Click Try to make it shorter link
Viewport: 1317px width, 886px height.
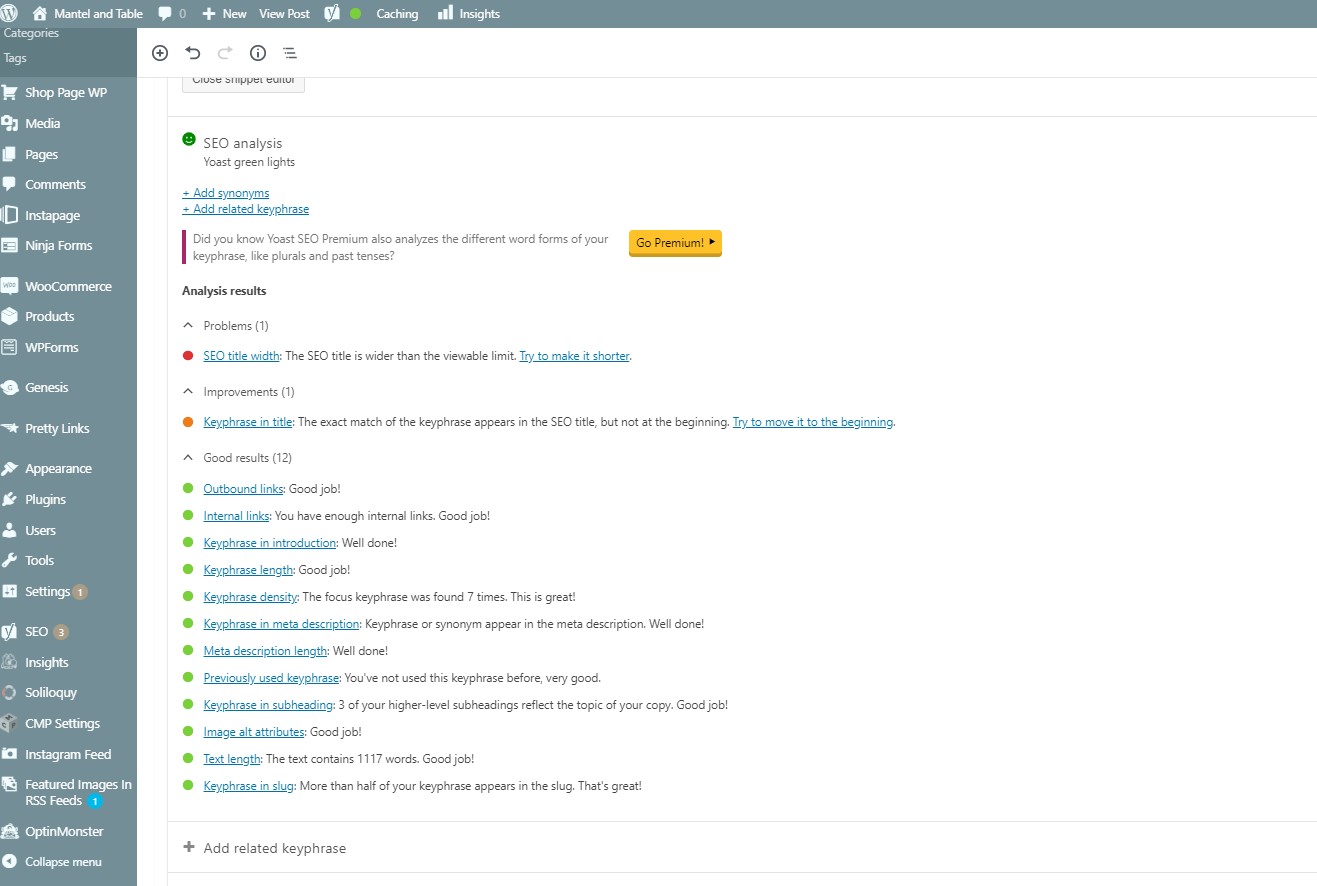[574, 356]
